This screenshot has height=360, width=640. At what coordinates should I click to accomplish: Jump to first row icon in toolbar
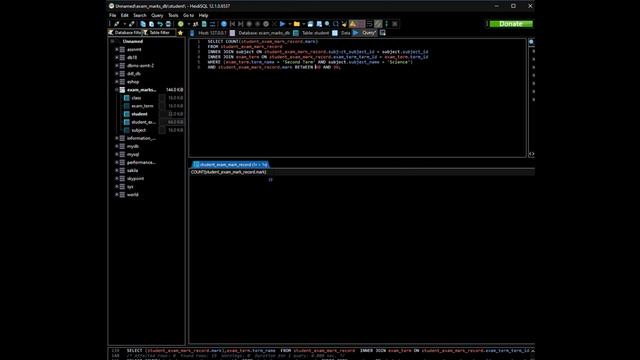pyautogui.click(x=232, y=24)
